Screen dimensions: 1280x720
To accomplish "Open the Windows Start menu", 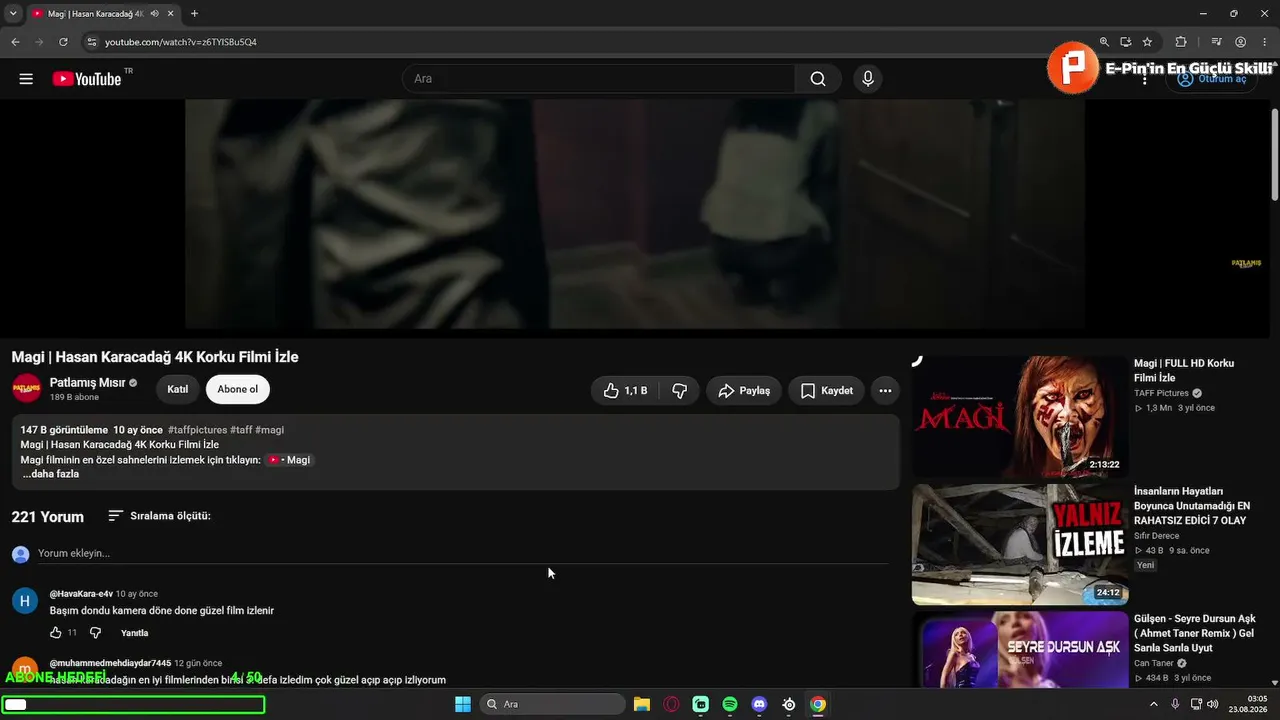I will 463,704.
